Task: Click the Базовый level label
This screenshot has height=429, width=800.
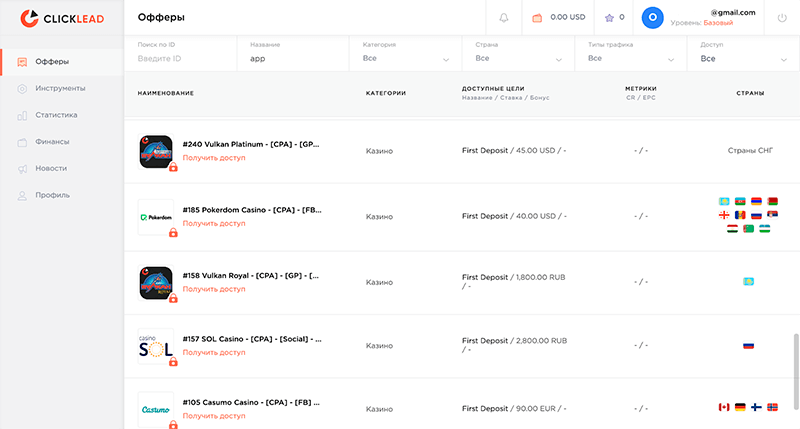Action: point(718,23)
